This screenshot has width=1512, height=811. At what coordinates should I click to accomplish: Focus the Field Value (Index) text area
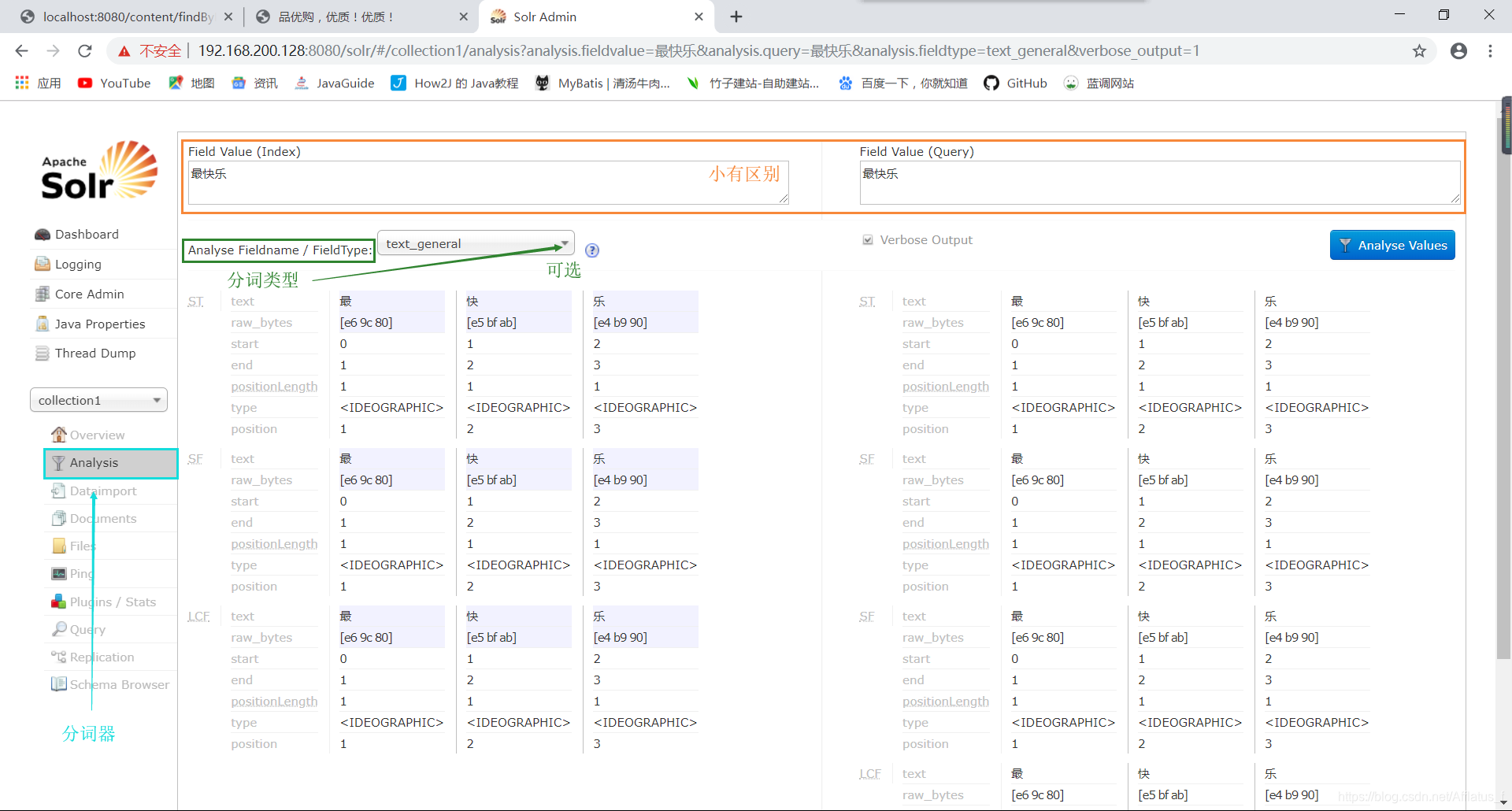click(x=488, y=183)
